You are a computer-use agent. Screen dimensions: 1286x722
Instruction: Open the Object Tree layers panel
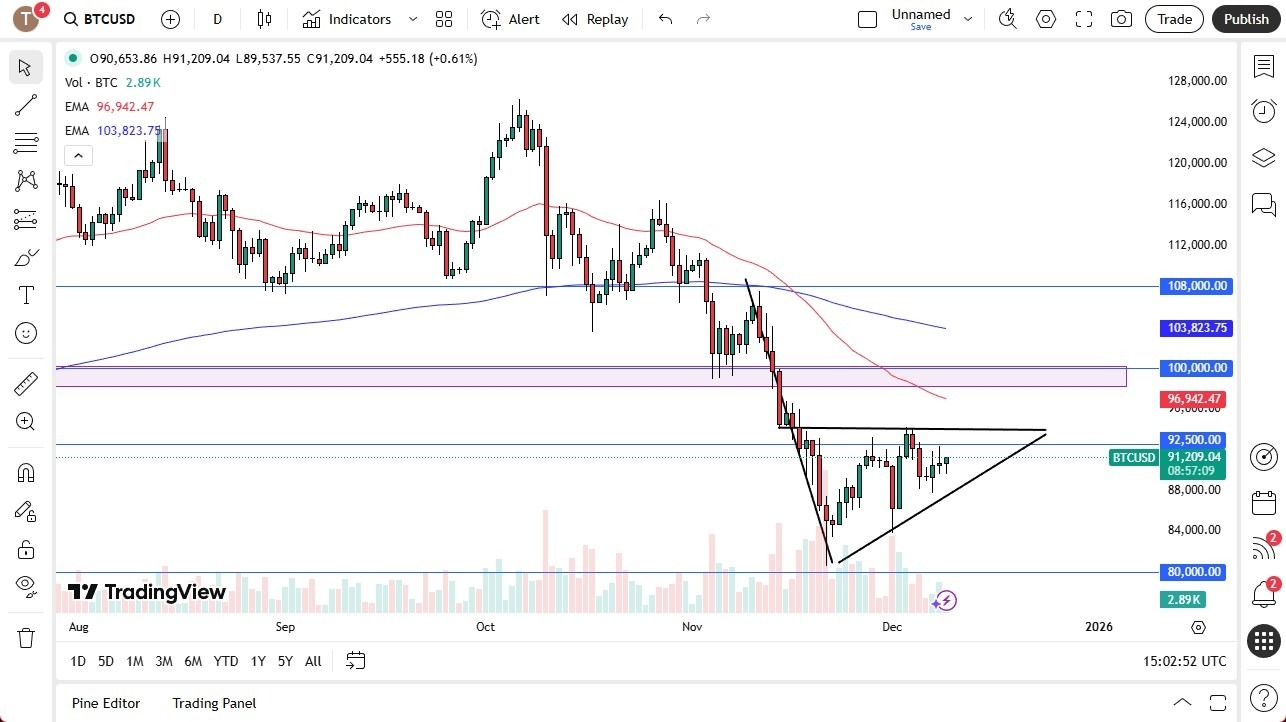pyautogui.click(x=1263, y=157)
